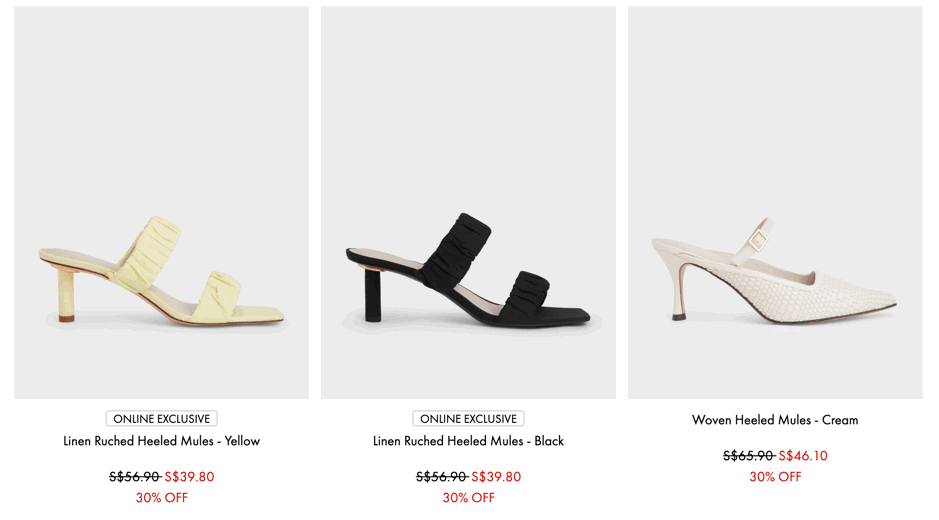Open the black ruched heeled mules image

[x=468, y=202]
